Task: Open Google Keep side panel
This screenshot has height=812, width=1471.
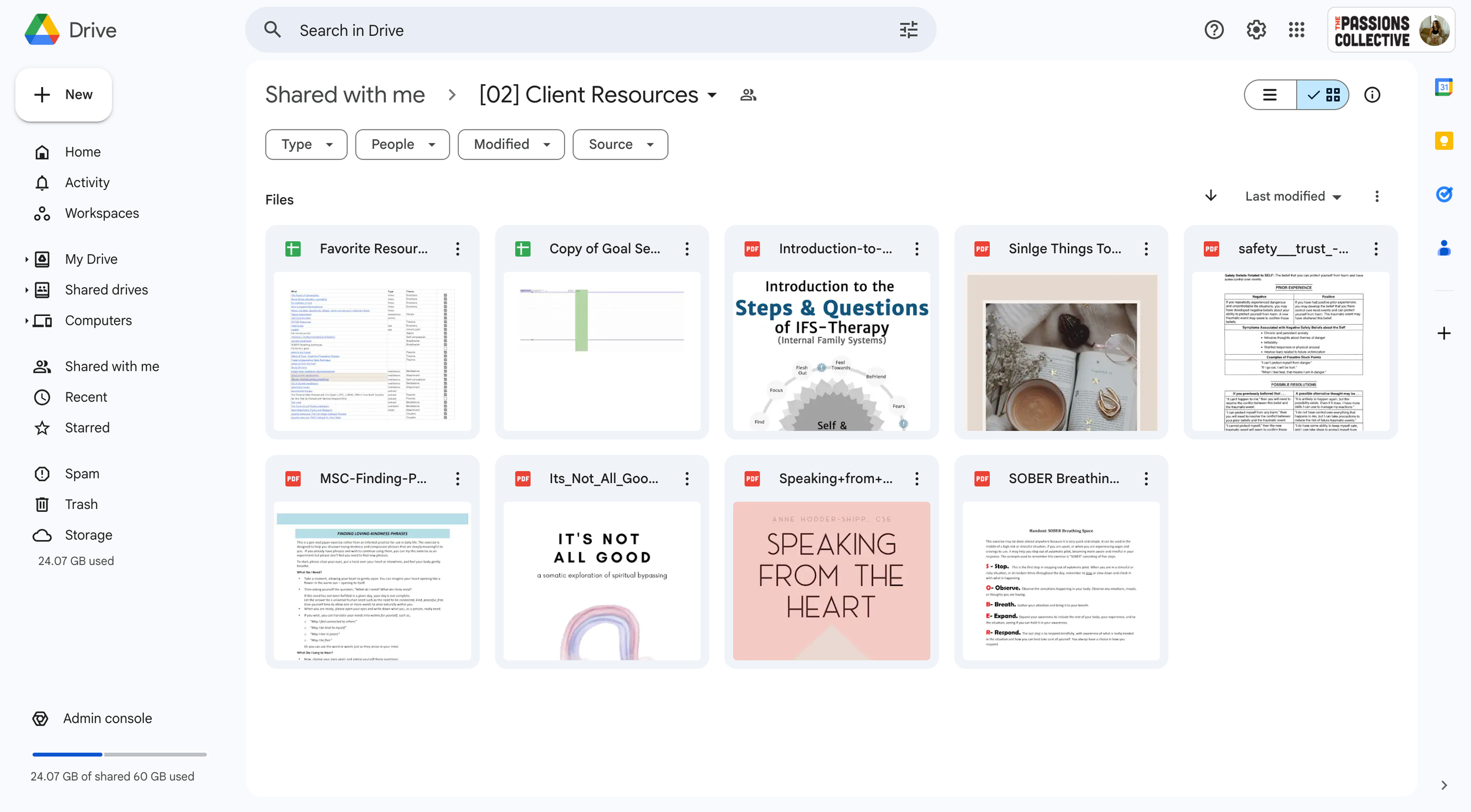Action: (1443, 141)
